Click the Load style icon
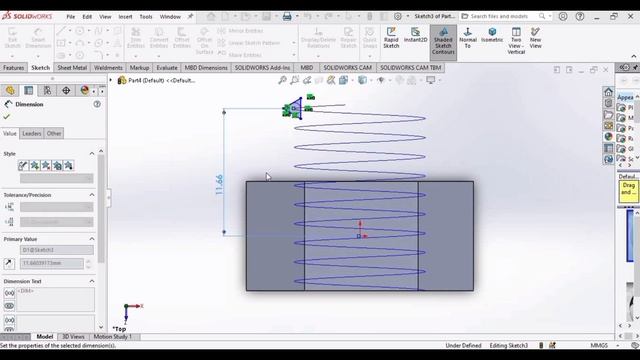 [x=69, y=165]
